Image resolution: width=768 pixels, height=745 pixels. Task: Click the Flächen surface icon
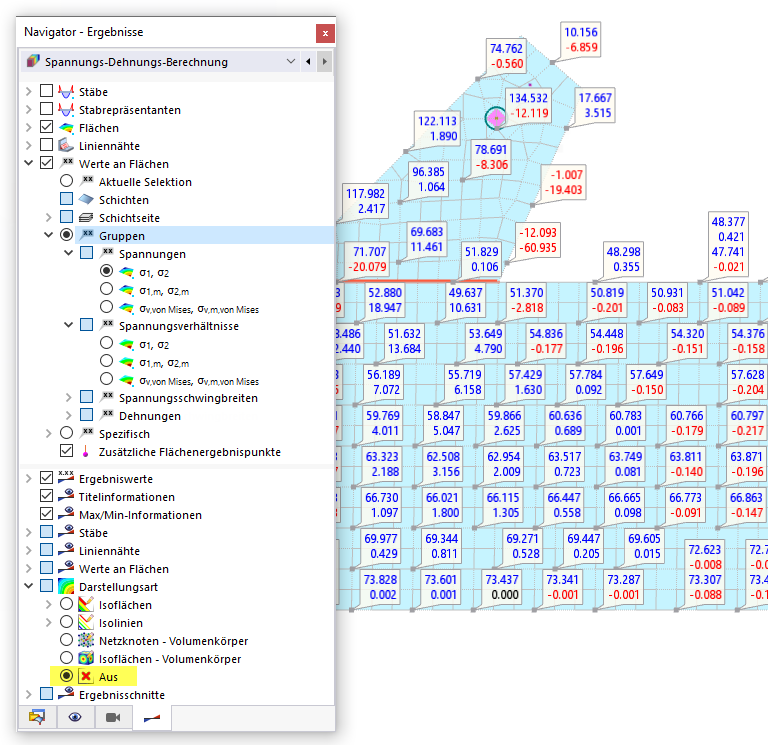66,128
